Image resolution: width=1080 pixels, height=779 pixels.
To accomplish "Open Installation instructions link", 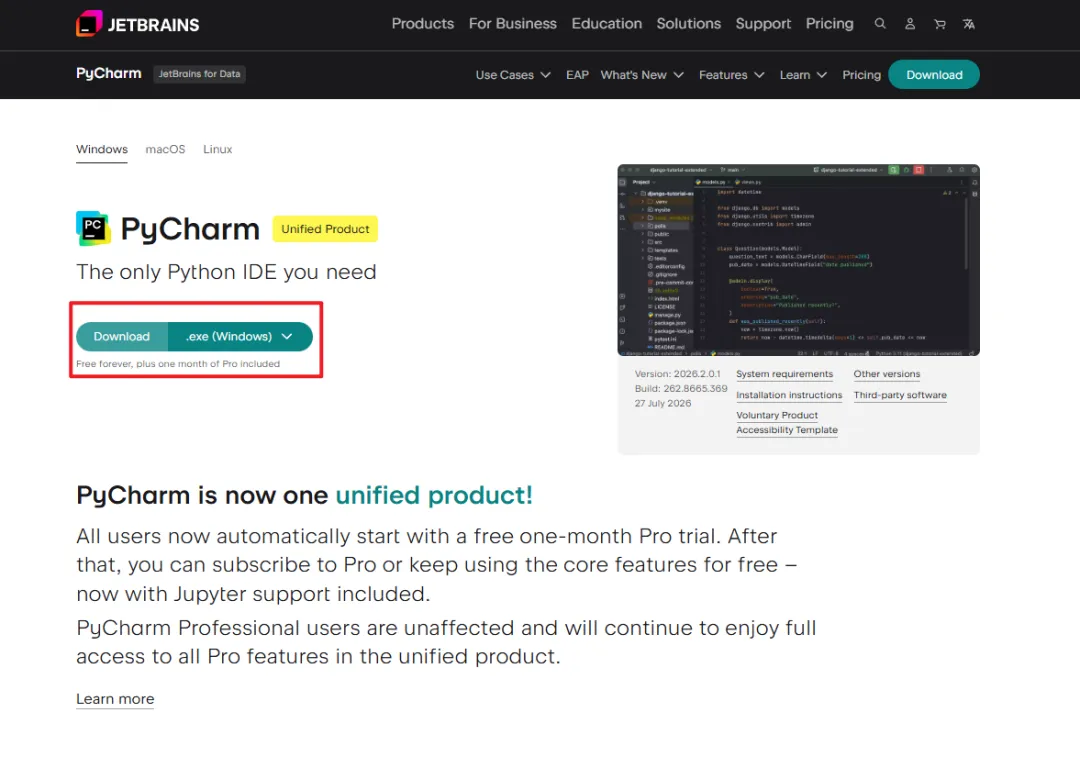I will pos(789,395).
